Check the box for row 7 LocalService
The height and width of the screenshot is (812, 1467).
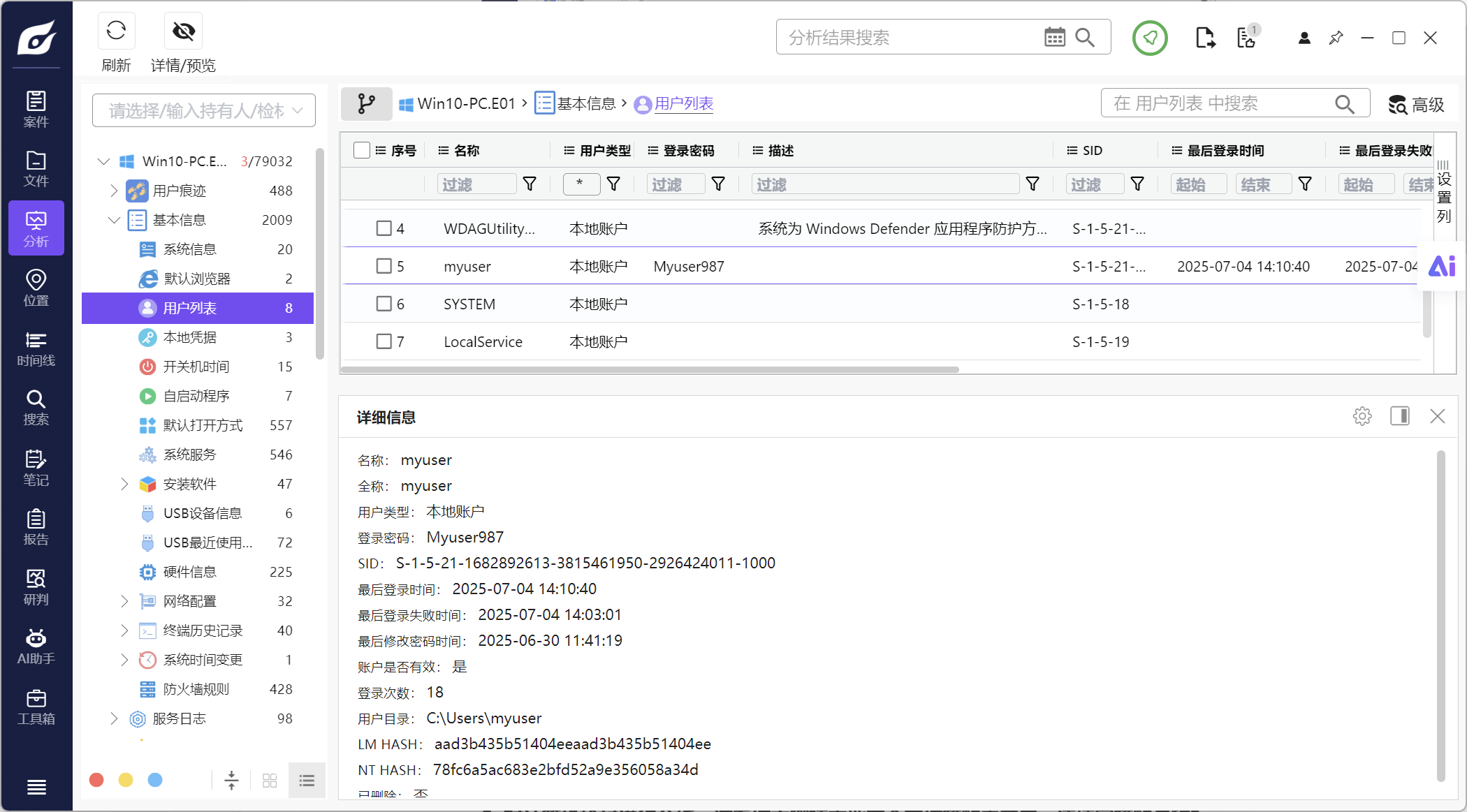coord(384,341)
